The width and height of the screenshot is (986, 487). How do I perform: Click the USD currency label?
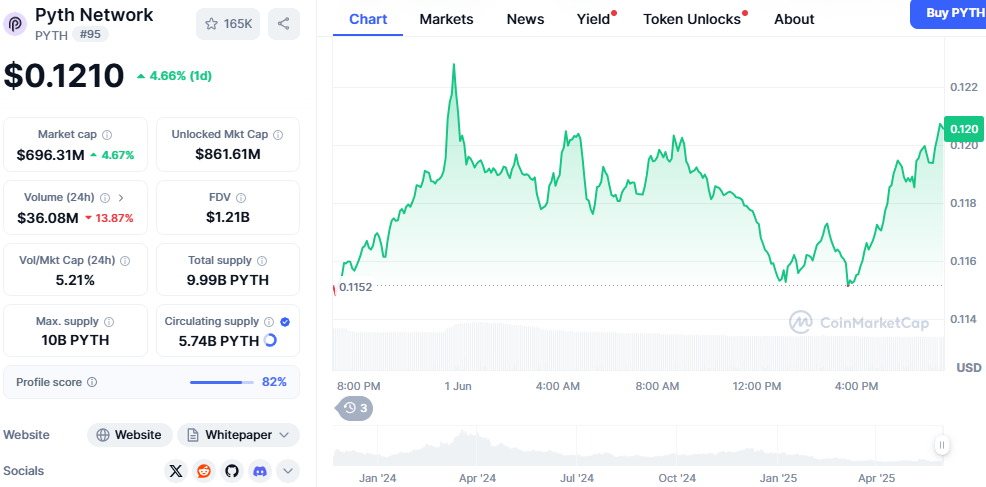click(x=968, y=367)
